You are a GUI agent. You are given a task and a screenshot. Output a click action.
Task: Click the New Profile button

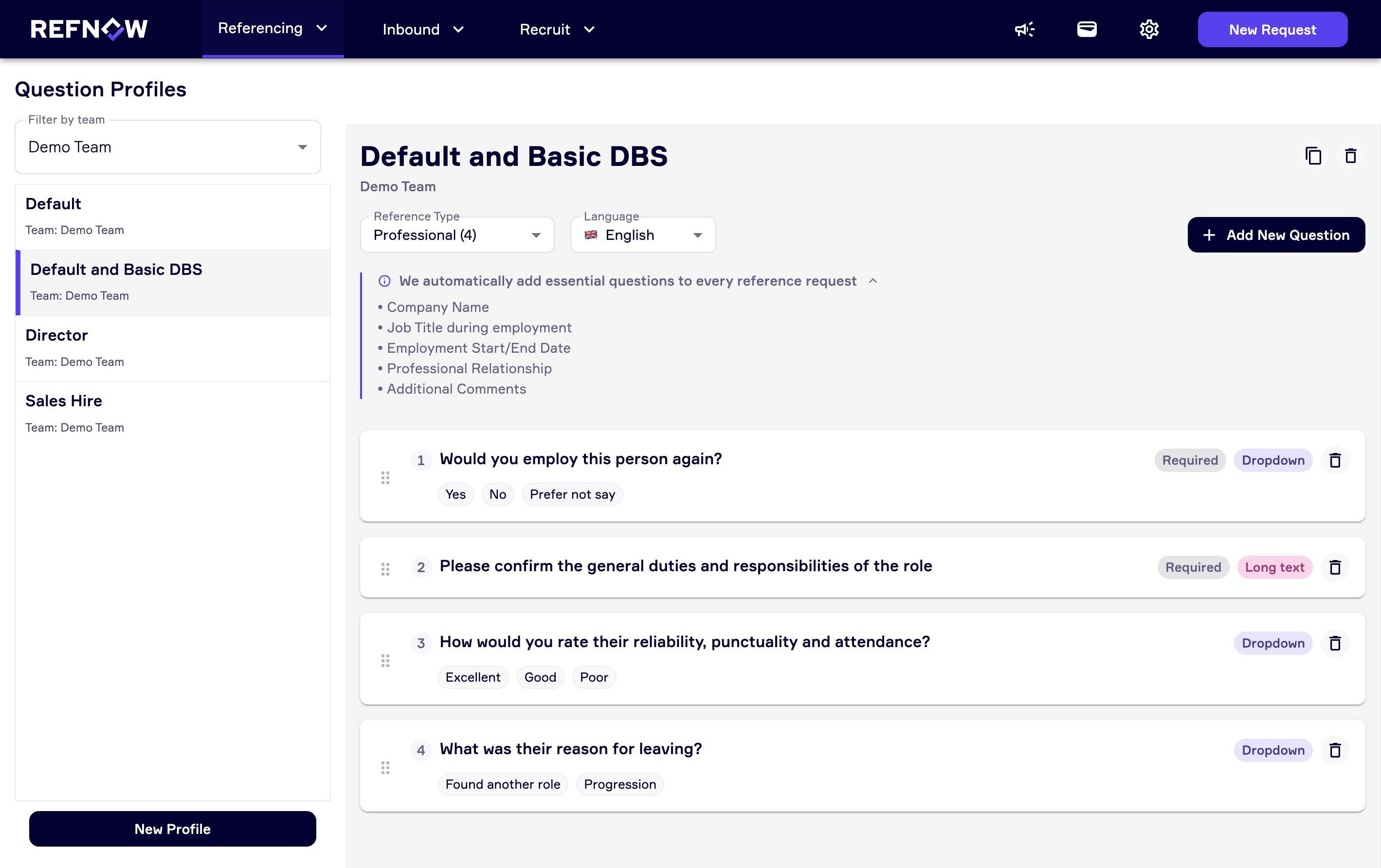(x=172, y=829)
